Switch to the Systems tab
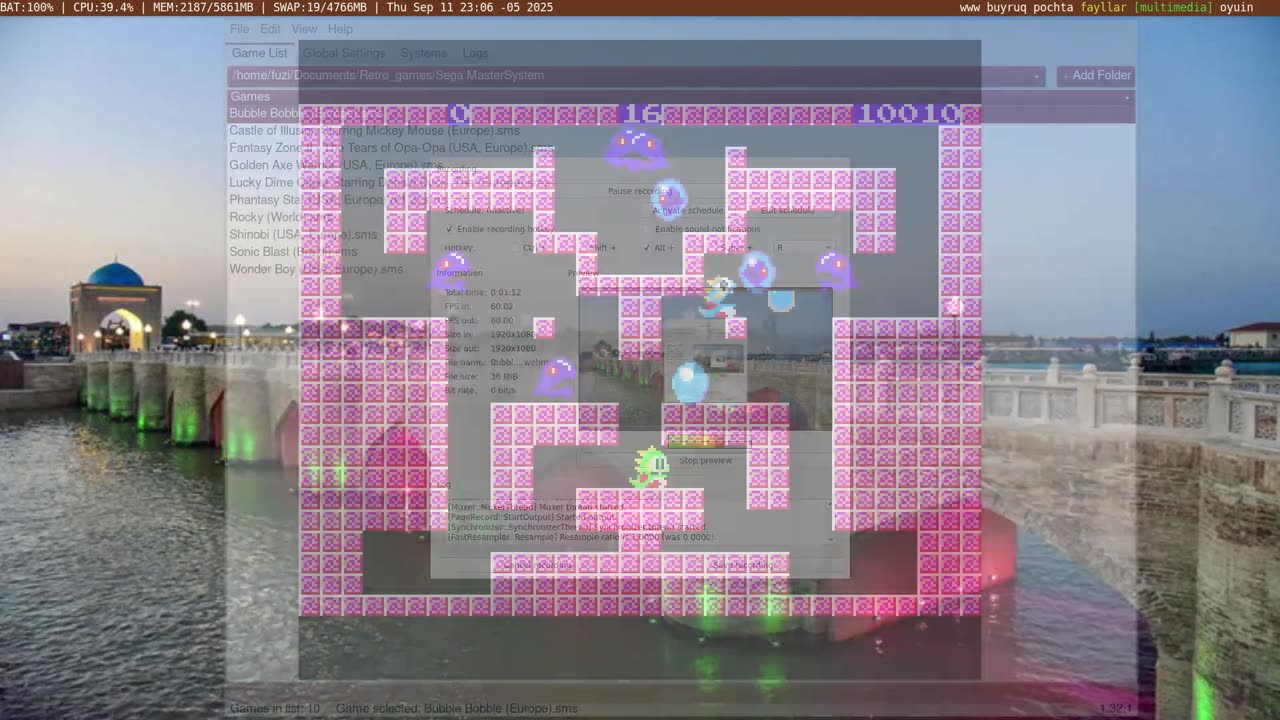1280x720 pixels. (x=423, y=53)
